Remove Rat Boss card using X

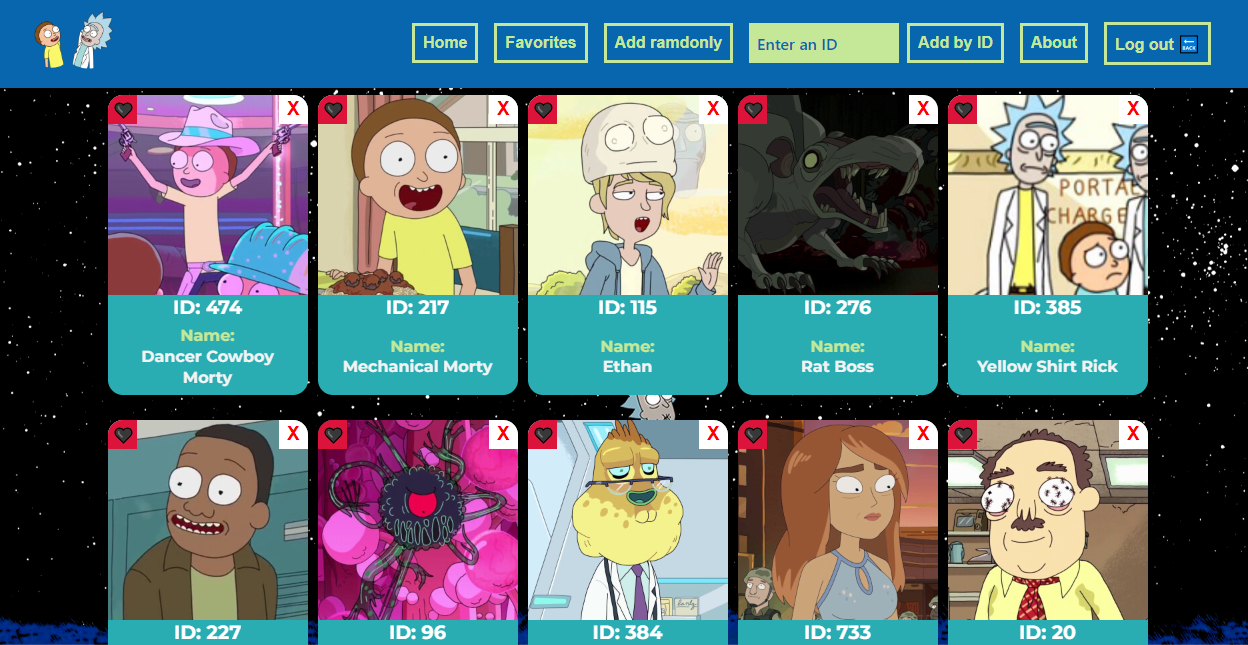pyautogui.click(x=923, y=109)
